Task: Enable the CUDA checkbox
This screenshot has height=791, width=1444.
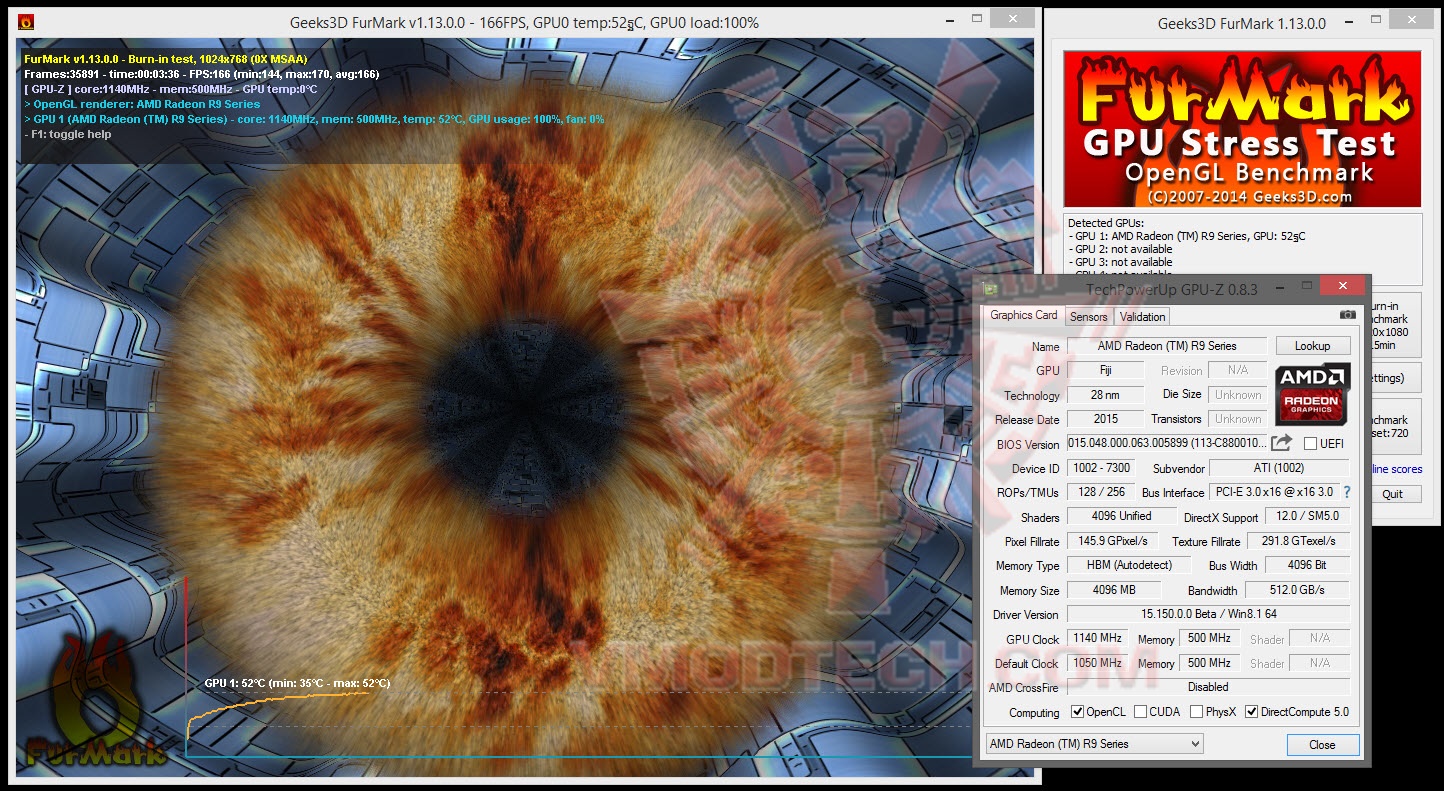Action: 1140,712
